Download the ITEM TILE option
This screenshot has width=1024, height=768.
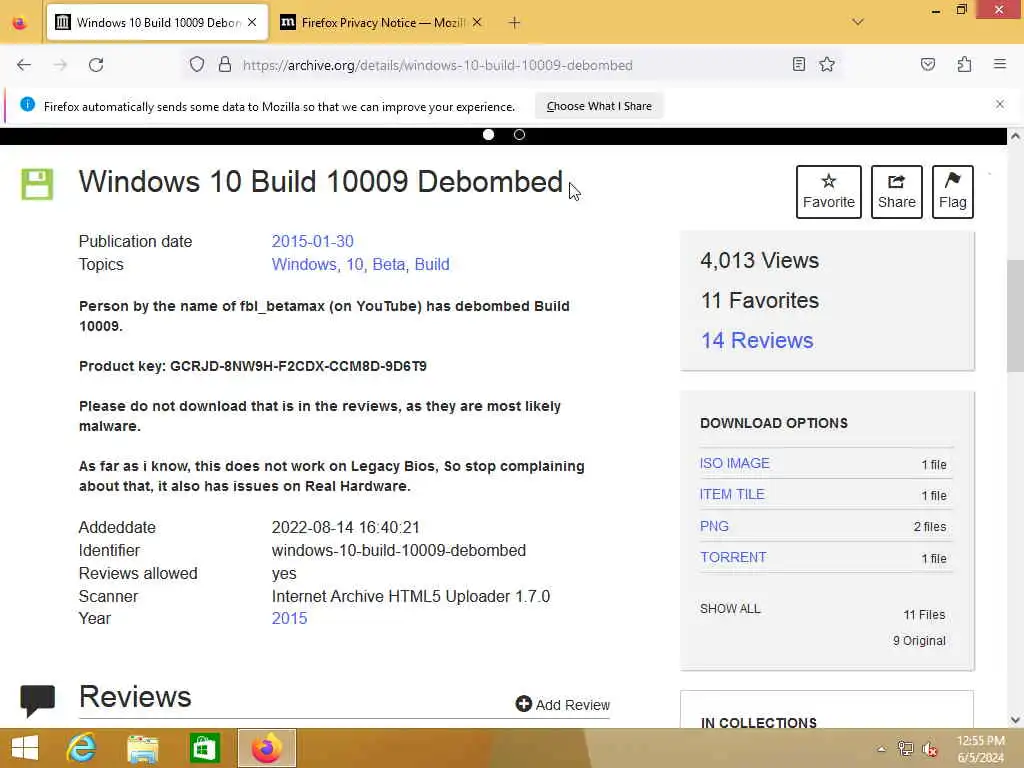coord(731,494)
